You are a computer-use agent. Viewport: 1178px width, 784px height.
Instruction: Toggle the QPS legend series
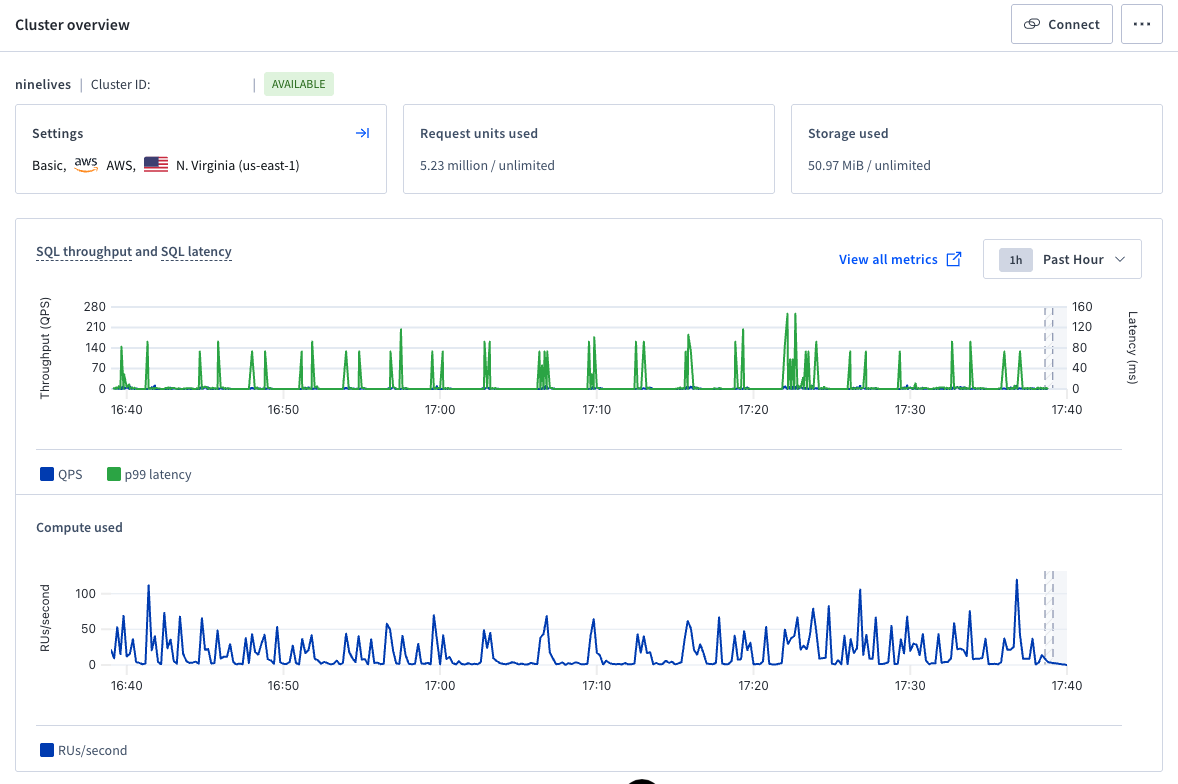61,474
